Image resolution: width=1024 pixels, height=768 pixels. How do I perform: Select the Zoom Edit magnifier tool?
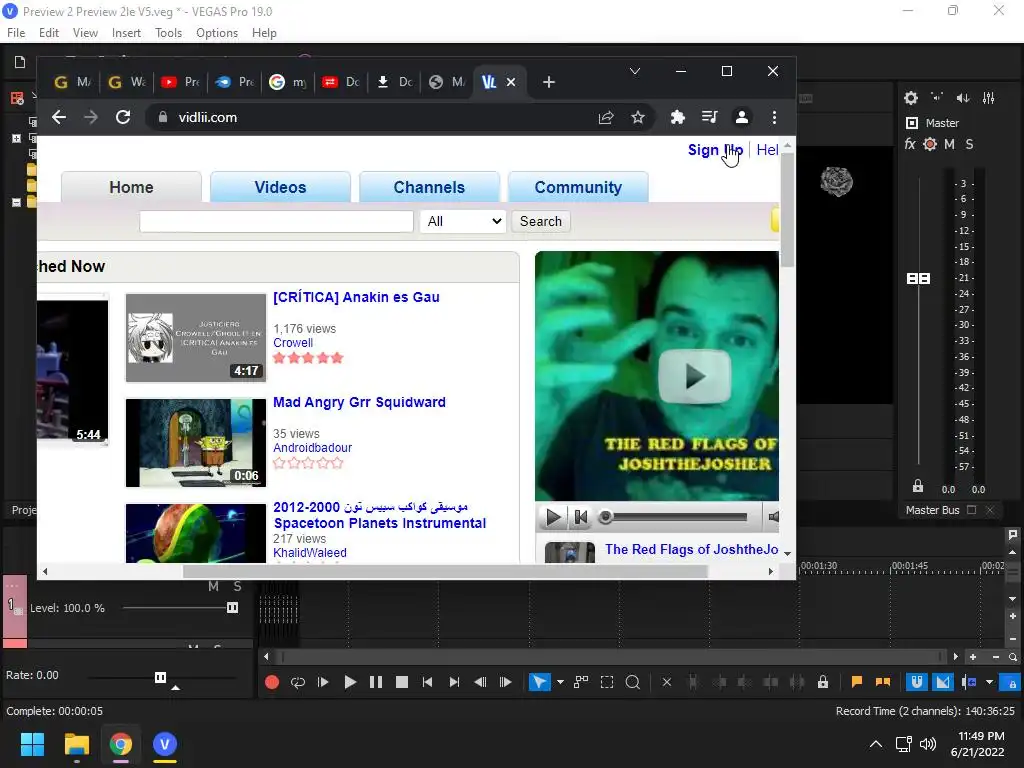[x=633, y=682]
